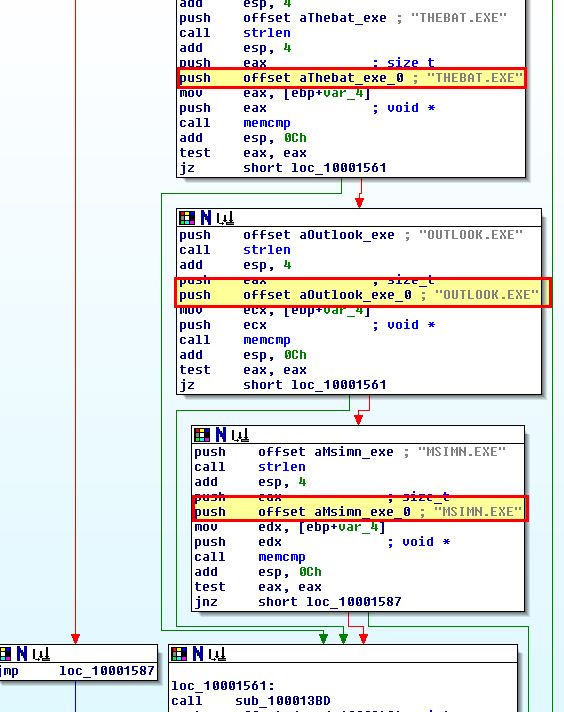
Task: Click the 'push ecx ; void *' line
Action: tap(307, 325)
